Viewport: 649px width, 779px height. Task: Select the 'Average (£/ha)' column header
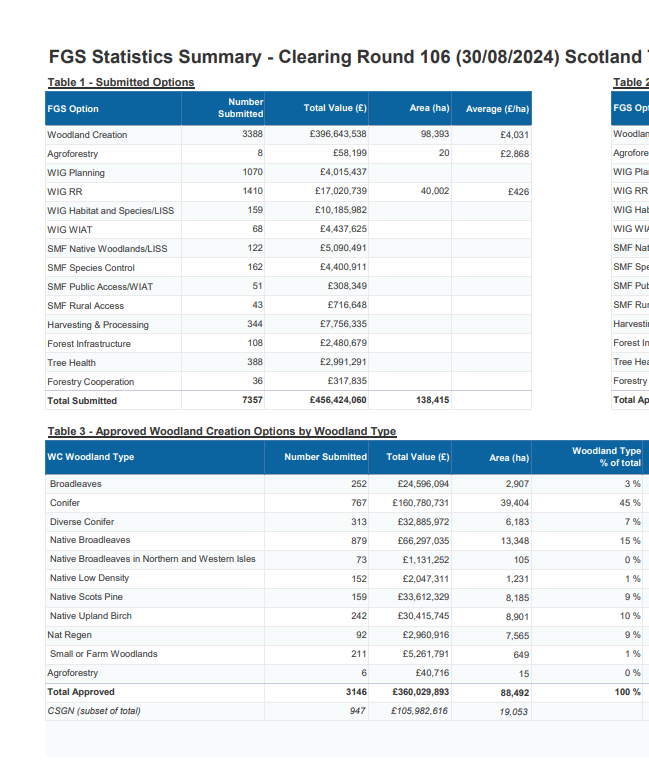click(x=497, y=108)
